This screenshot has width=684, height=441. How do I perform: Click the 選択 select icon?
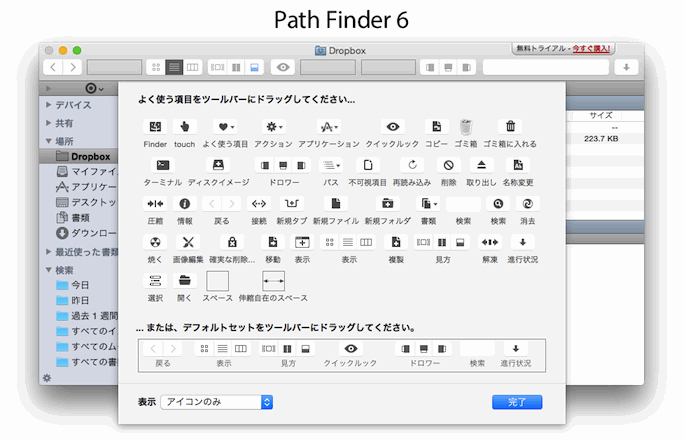[155, 280]
